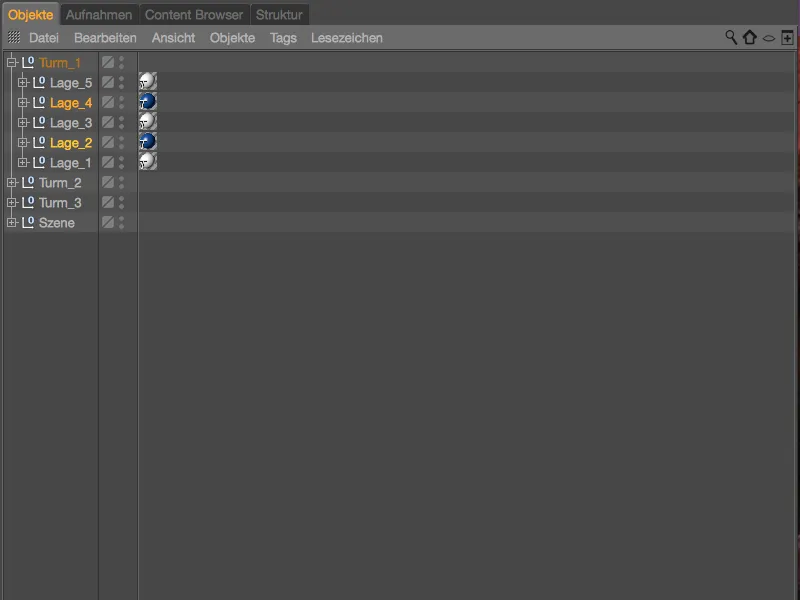The width and height of the screenshot is (800, 600).
Task: Switch to the Struktur tab
Action: pyautogui.click(x=279, y=15)
